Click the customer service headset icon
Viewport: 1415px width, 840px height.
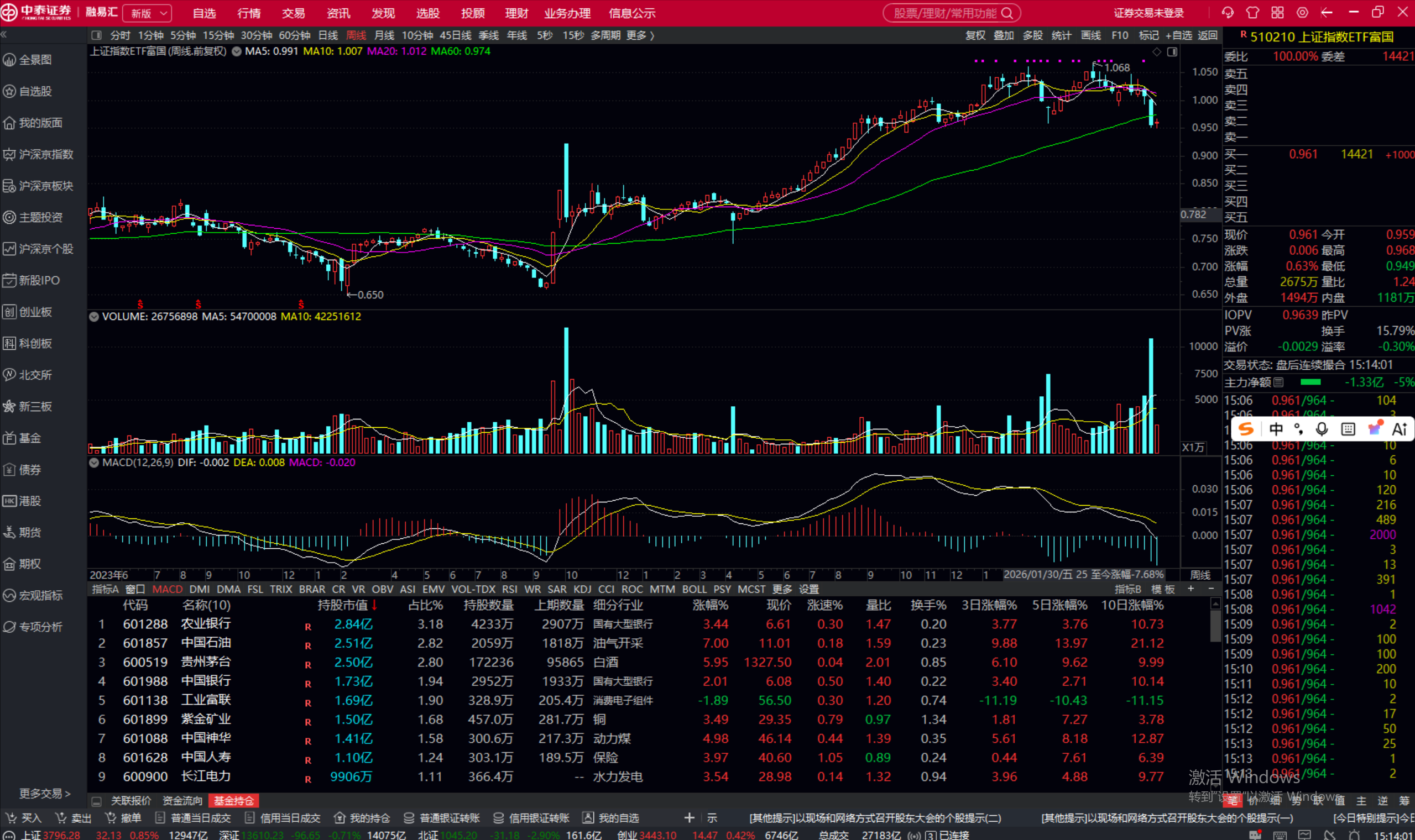tap(1228, 13)
